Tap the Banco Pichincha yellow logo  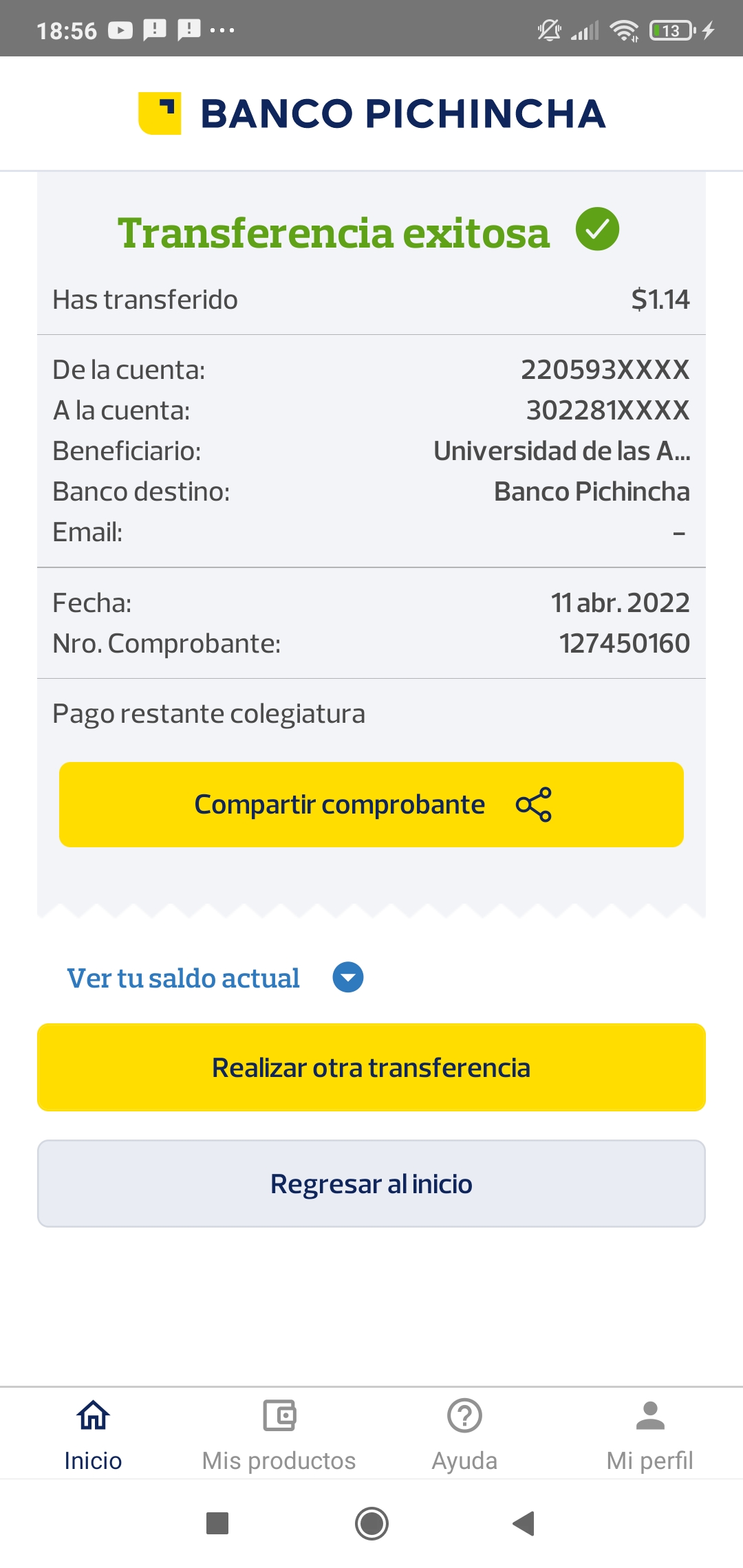coord(160,113)
